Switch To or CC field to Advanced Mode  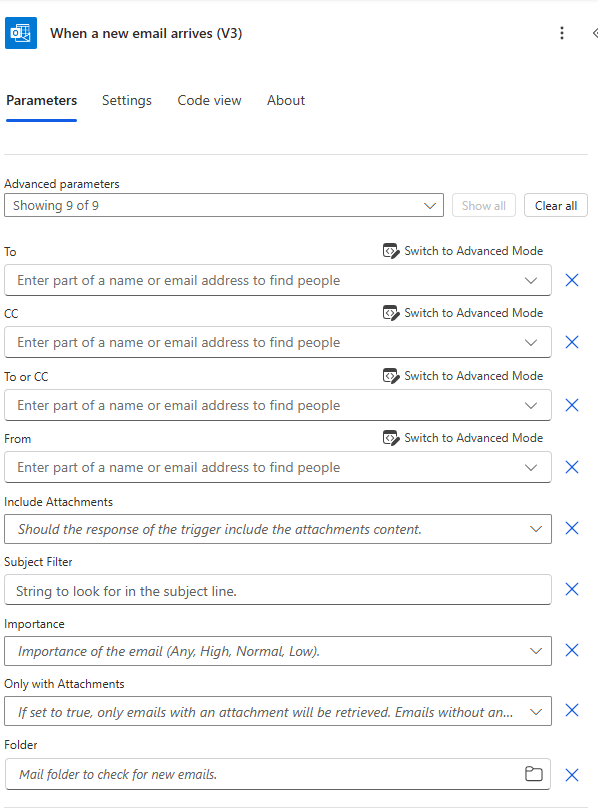coord(463,376)
